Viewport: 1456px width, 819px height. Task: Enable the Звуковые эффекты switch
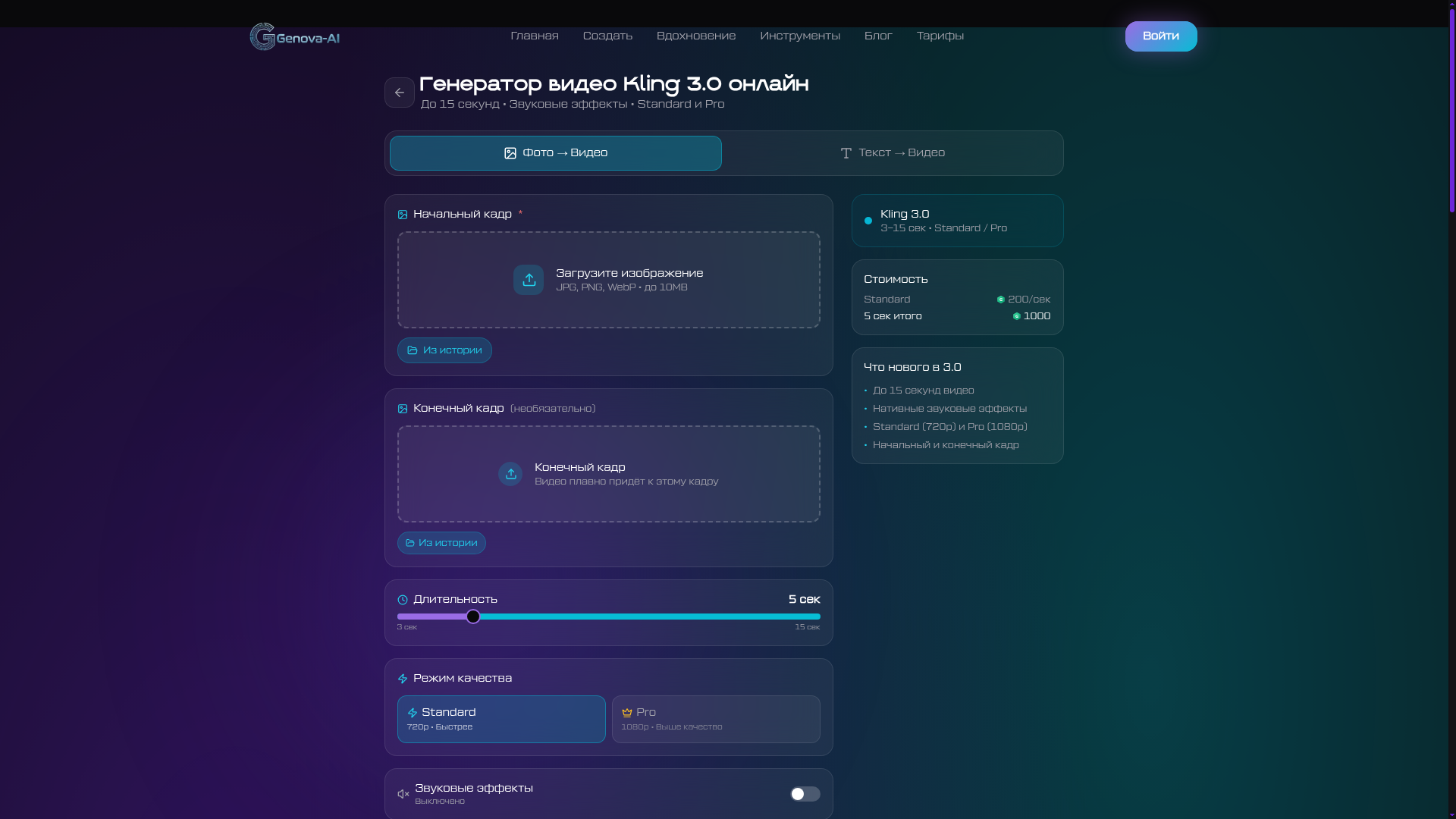click(805, 794)
